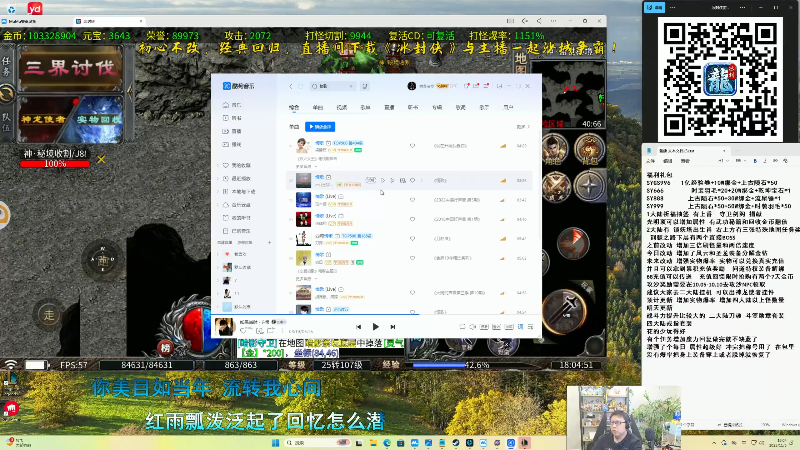The height and width of the screenshot is (450, 800).
Task: Play the current song in music player
Action: coord(376,327)
